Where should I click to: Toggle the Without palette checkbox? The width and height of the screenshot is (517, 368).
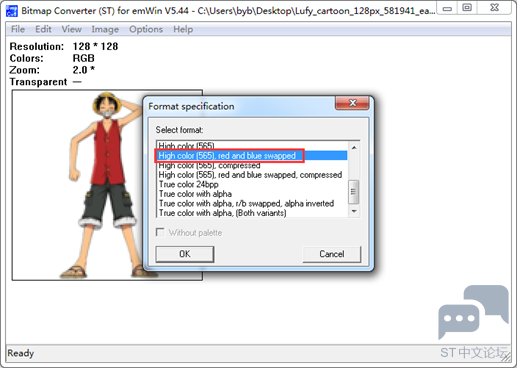point(160,232)
